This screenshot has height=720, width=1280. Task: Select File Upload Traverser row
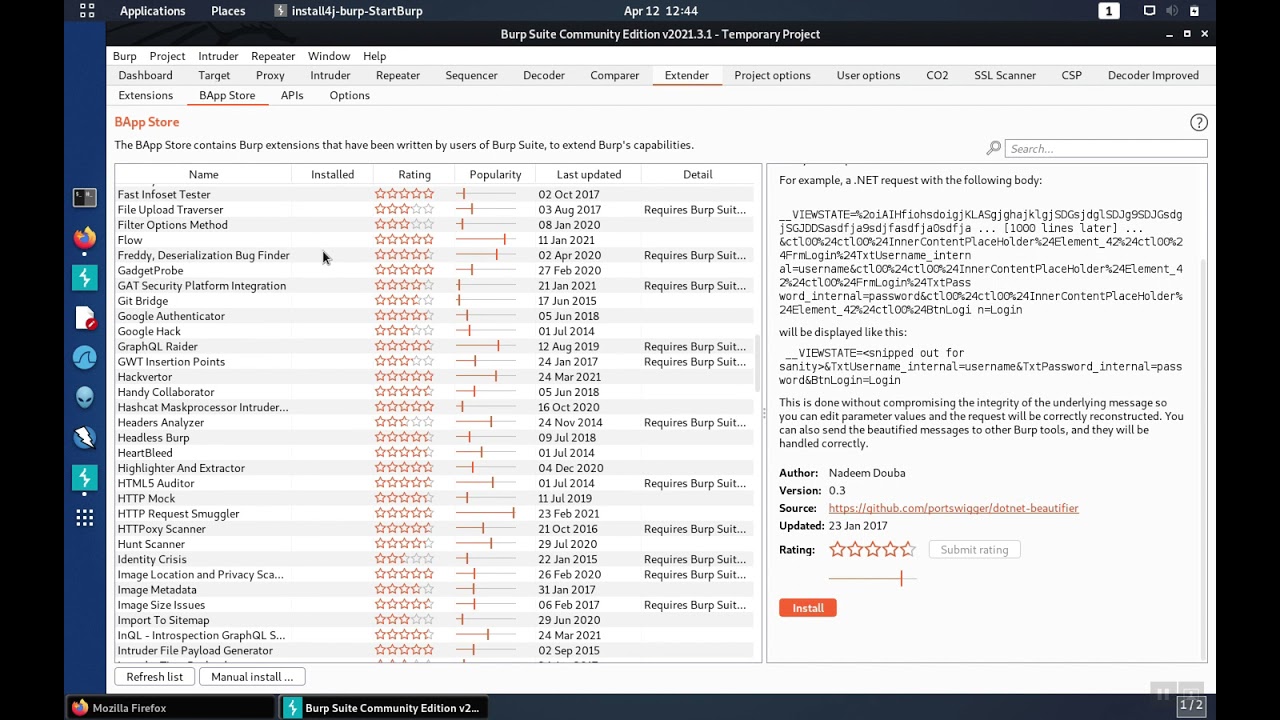[x=434, y=210]
